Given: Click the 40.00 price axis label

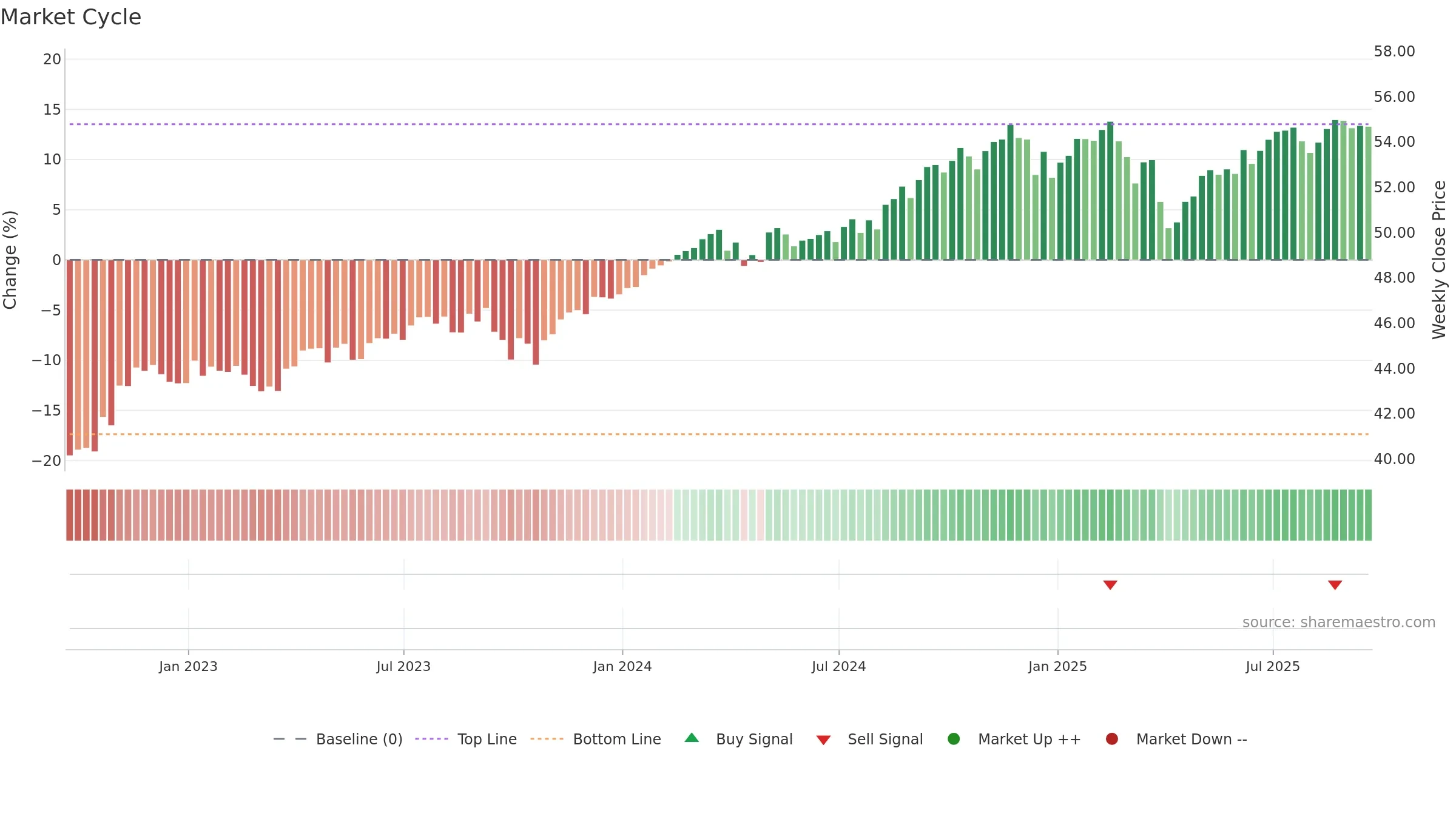Looking at the screenshot, I should (1394, 459).
